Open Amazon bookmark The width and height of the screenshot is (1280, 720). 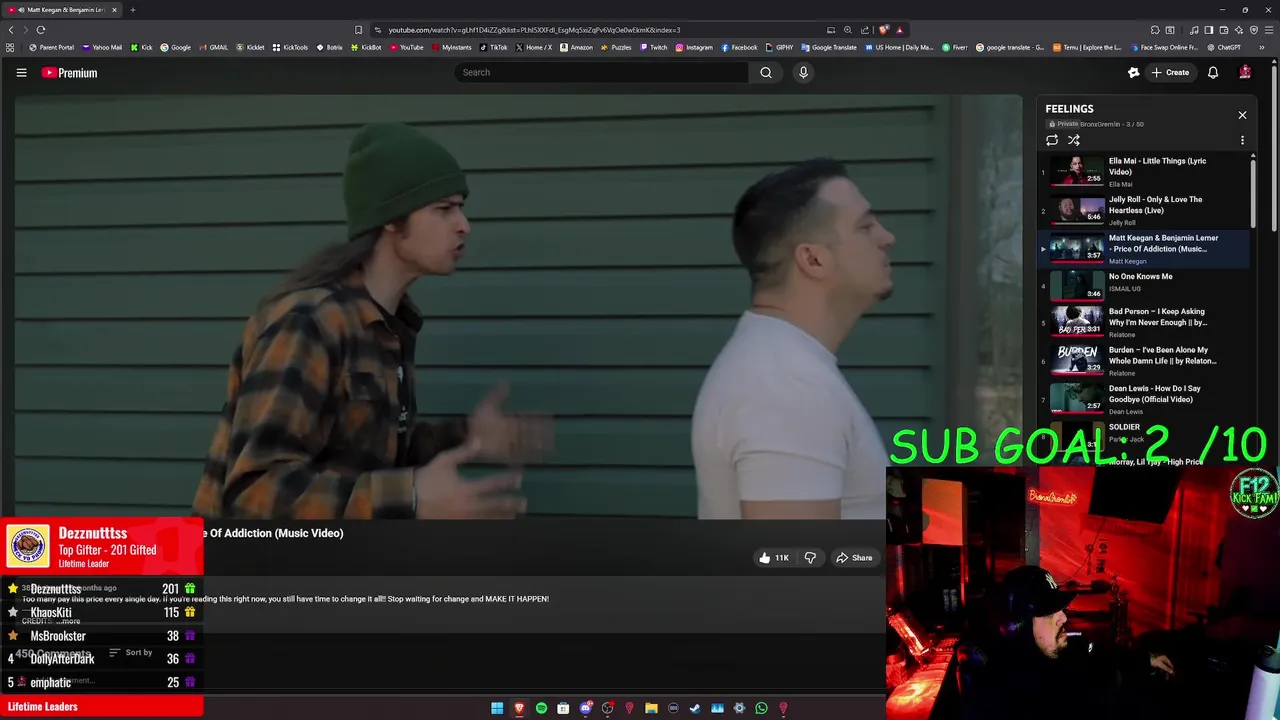[576, 47]
